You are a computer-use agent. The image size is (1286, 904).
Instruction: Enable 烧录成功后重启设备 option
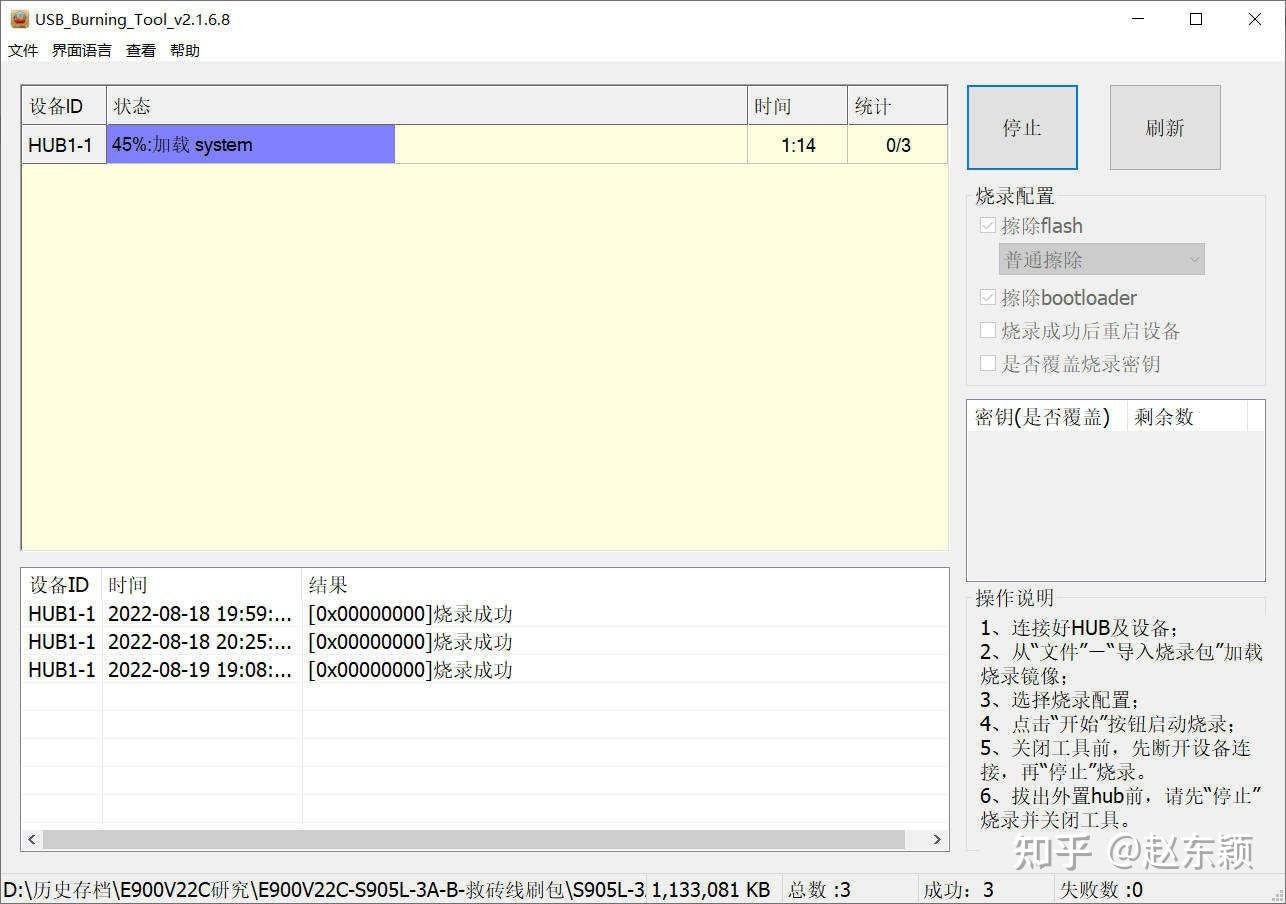988,330
